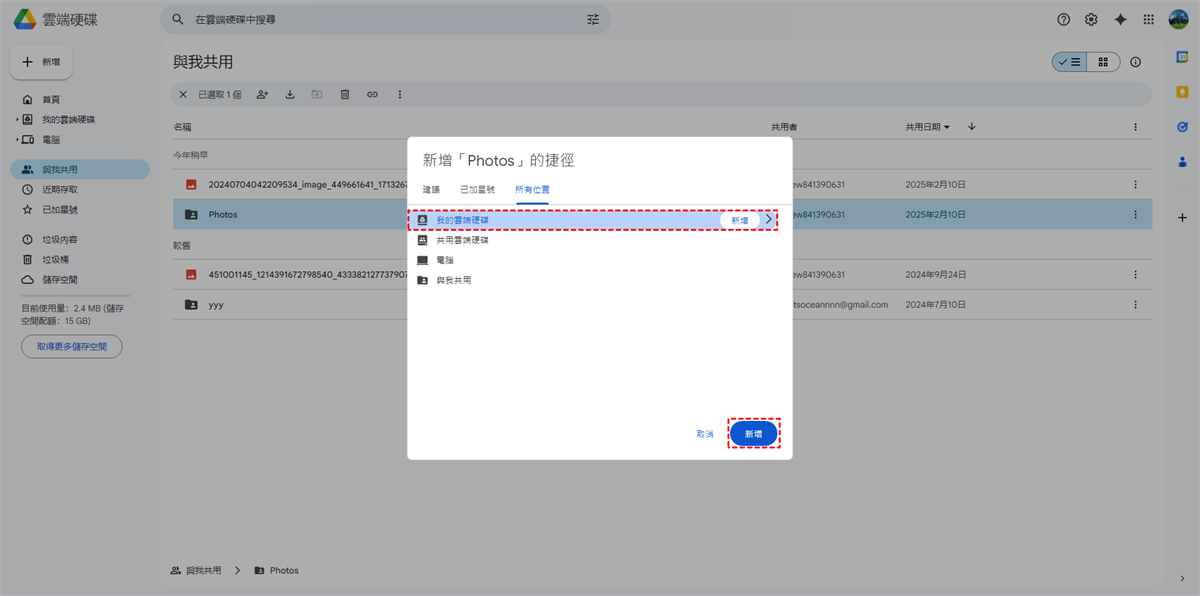Open the account profile avatar
Image resolution: width=1200 pixels, height=596 pixels.
tap(1178, 19)
